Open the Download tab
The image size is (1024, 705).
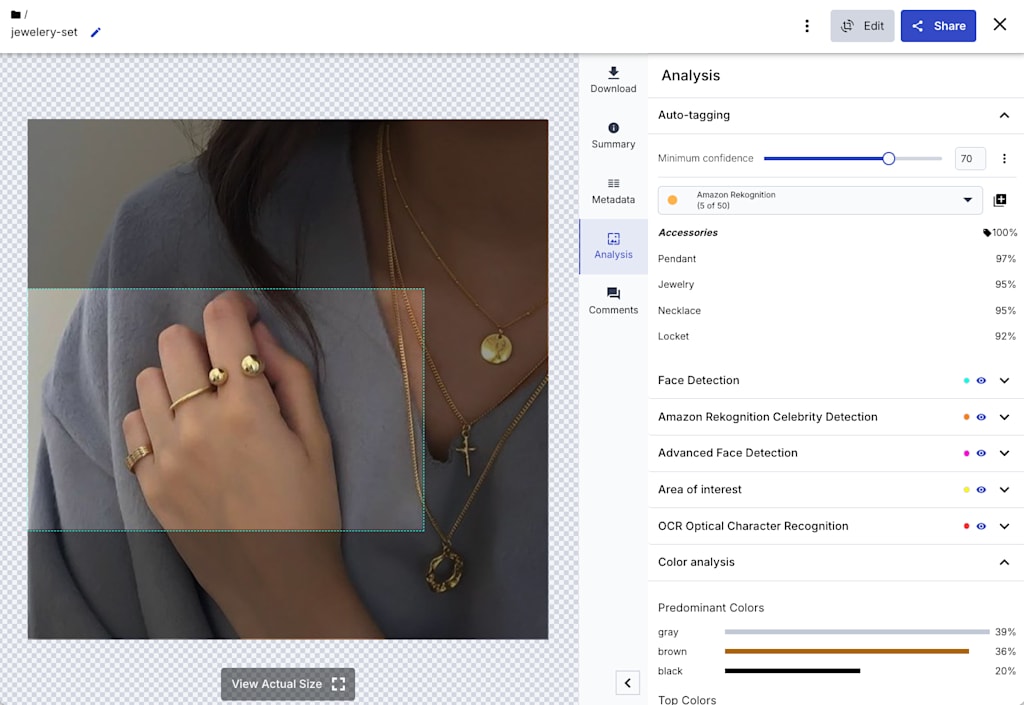tap(613, 80)
